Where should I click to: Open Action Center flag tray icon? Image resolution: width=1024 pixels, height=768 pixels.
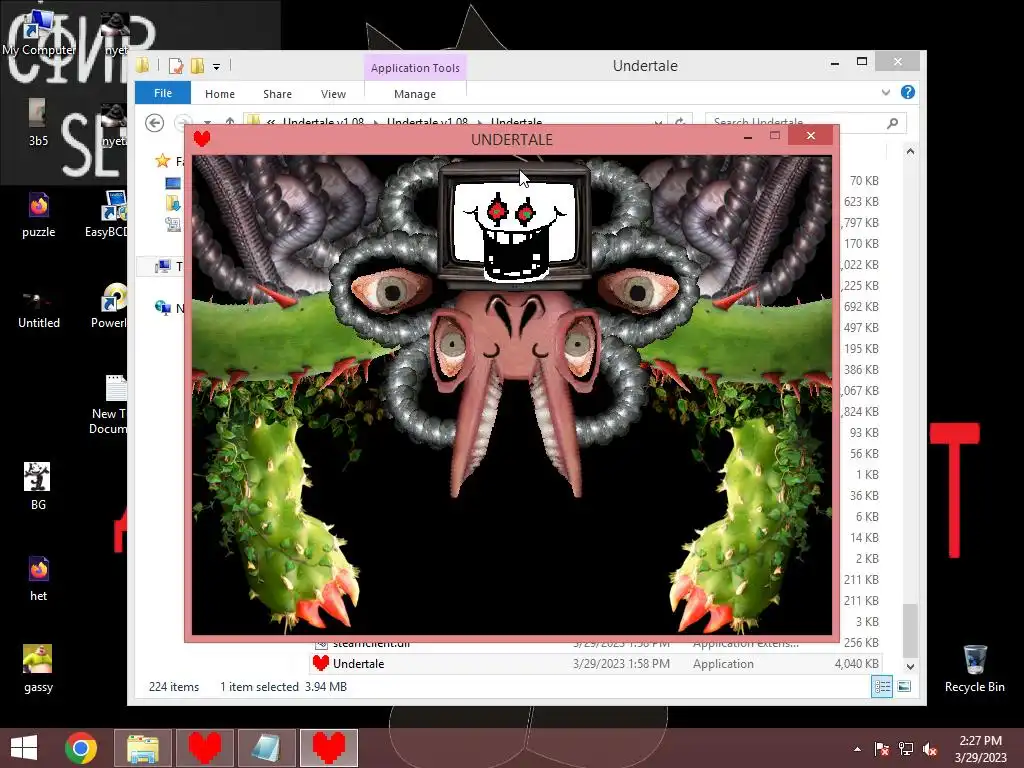coord(882,749)
